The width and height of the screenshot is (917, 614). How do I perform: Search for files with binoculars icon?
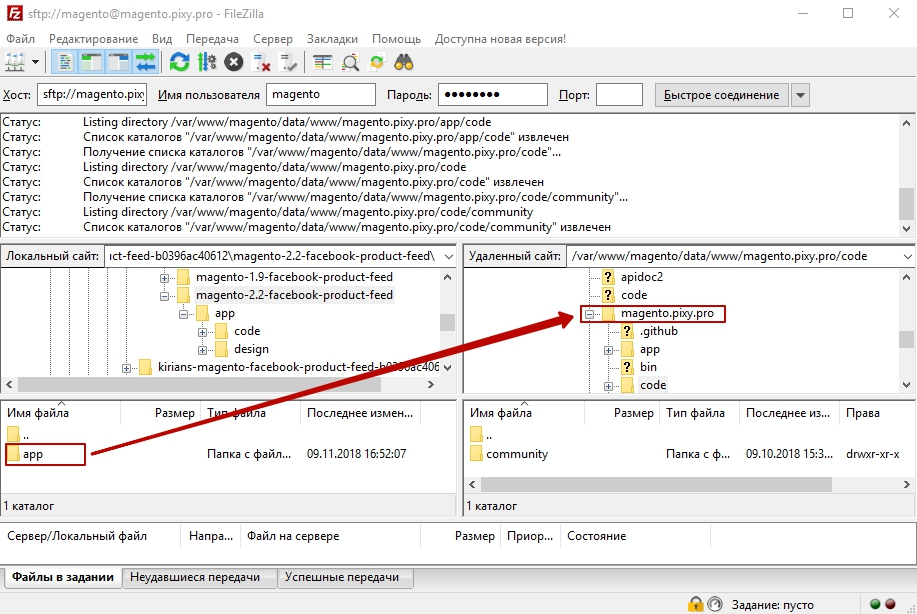click(404, 62)
